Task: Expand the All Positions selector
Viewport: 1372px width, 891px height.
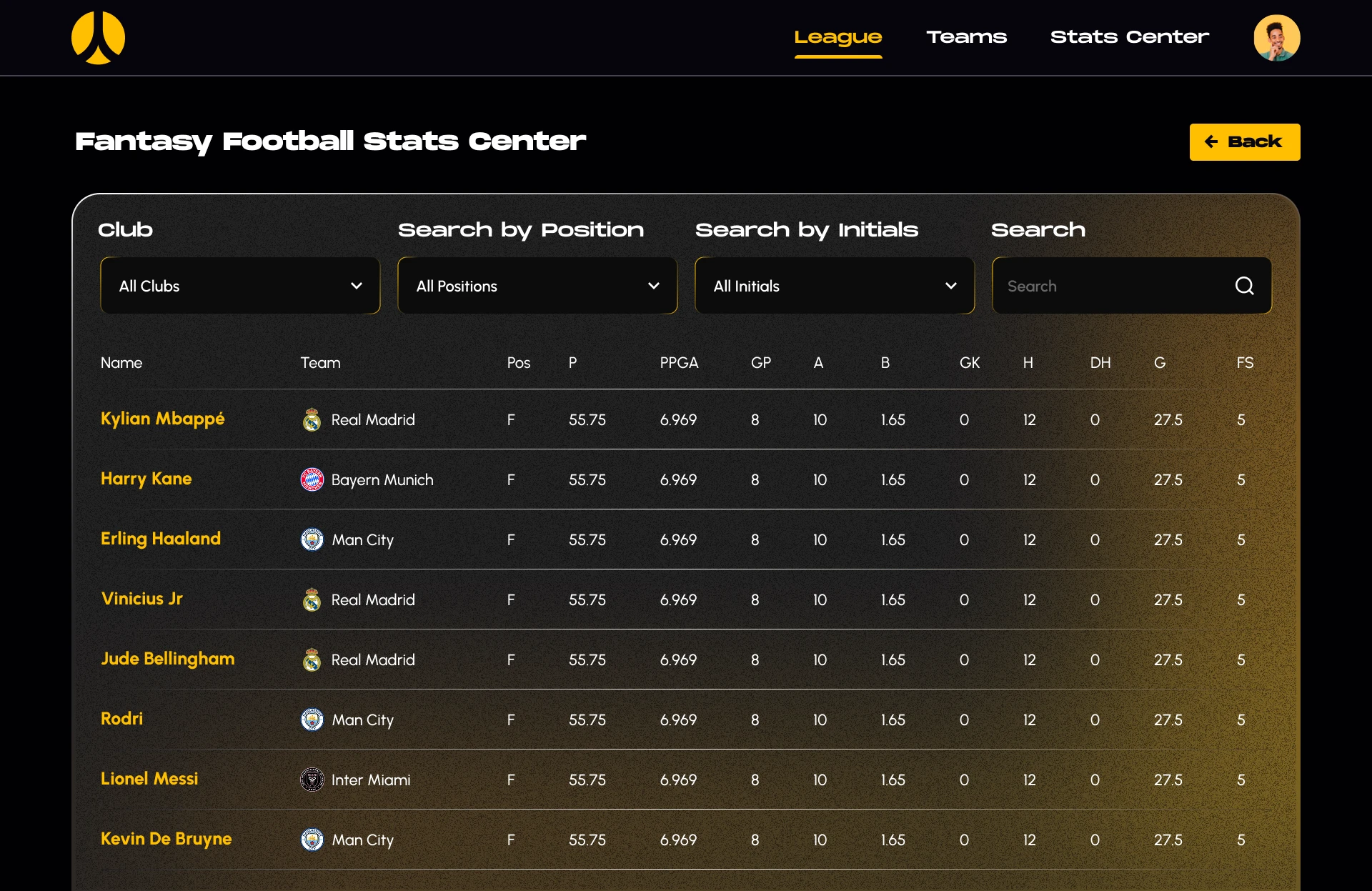Action: [x=537, y=285]
